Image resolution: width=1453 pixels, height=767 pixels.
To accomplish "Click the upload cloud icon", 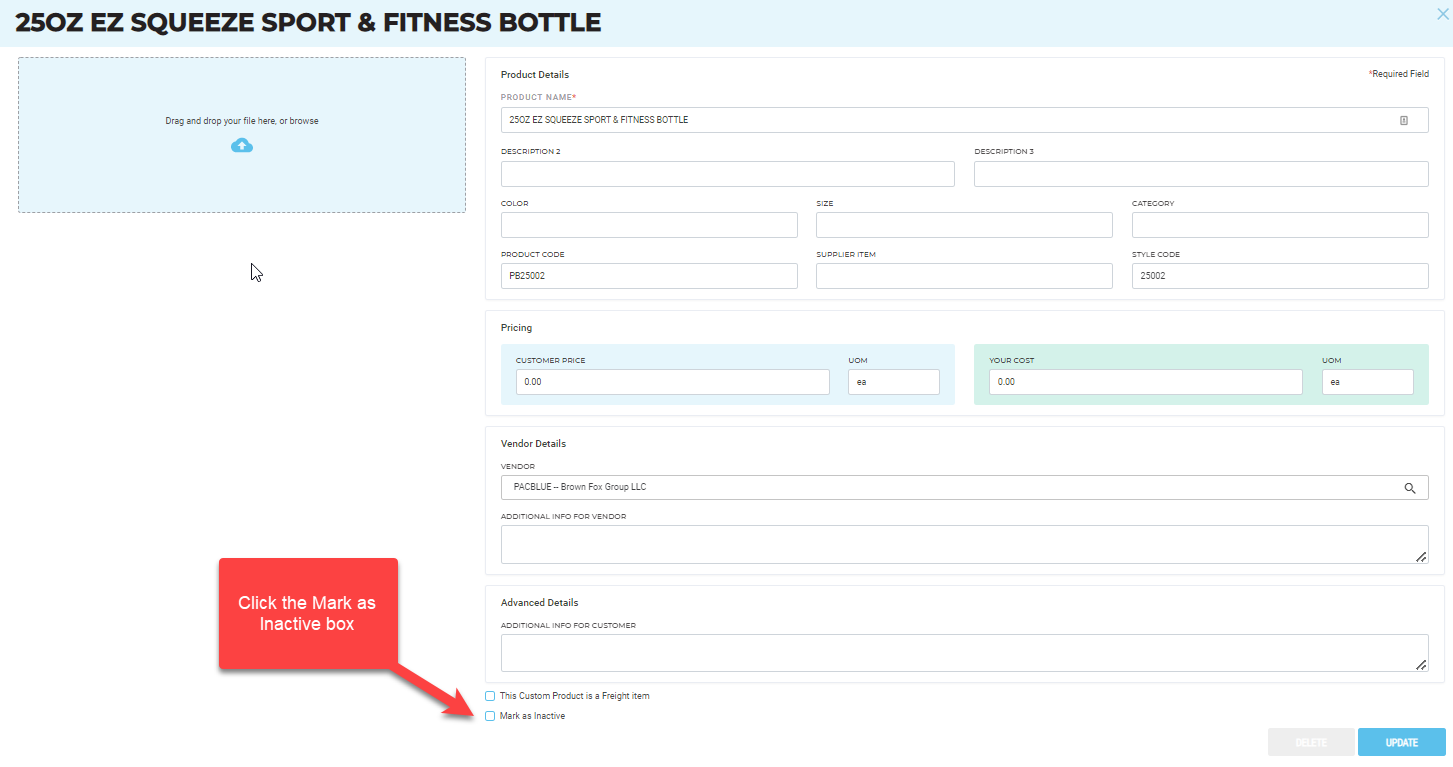I will click(x=241, y=145).
